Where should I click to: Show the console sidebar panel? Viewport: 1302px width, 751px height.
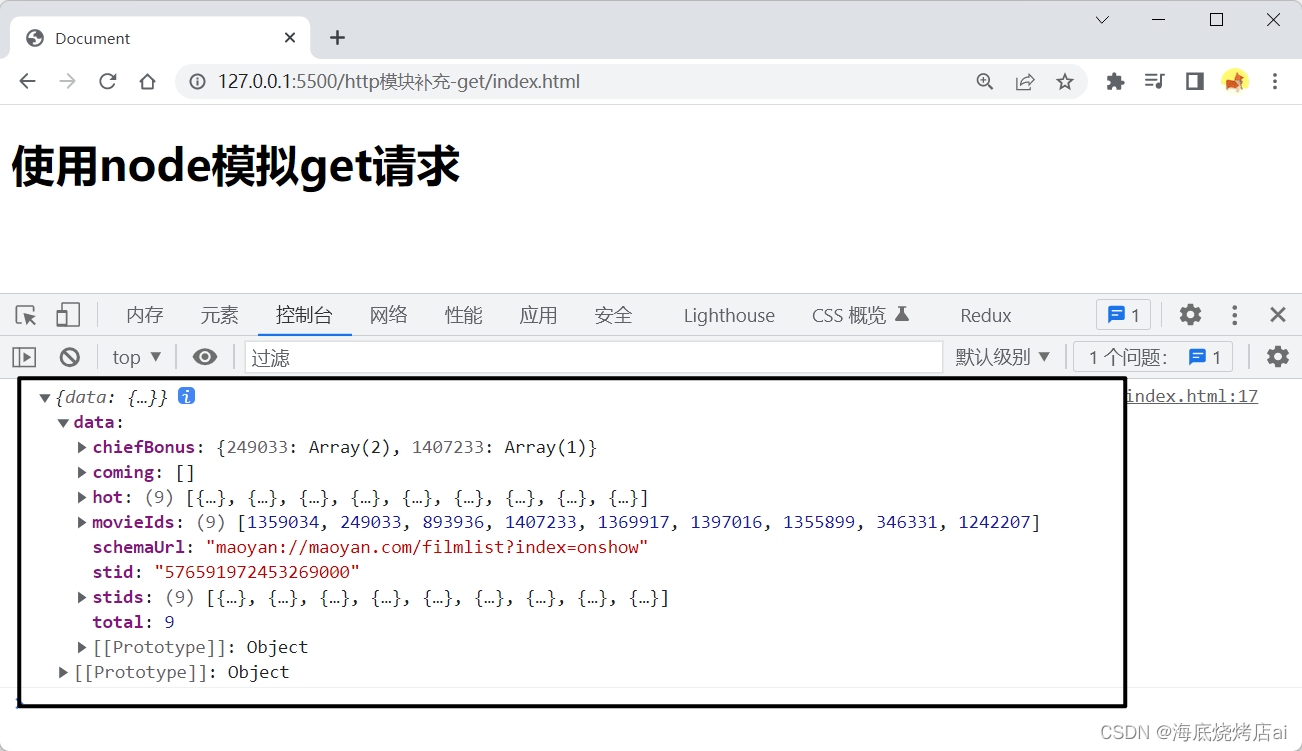pos(24,357)
